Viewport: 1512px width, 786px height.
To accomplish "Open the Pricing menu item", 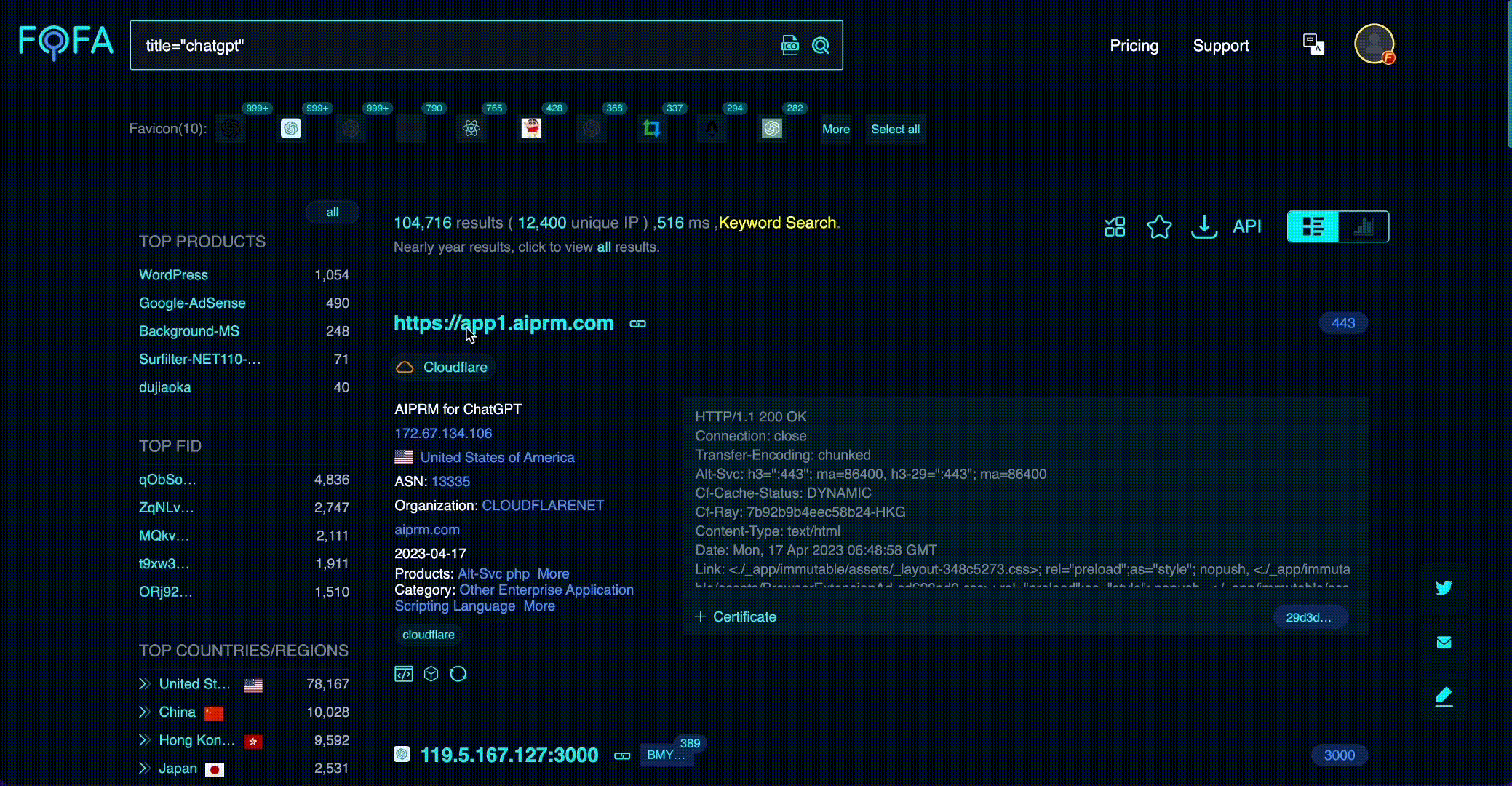I will point(1133,44).
